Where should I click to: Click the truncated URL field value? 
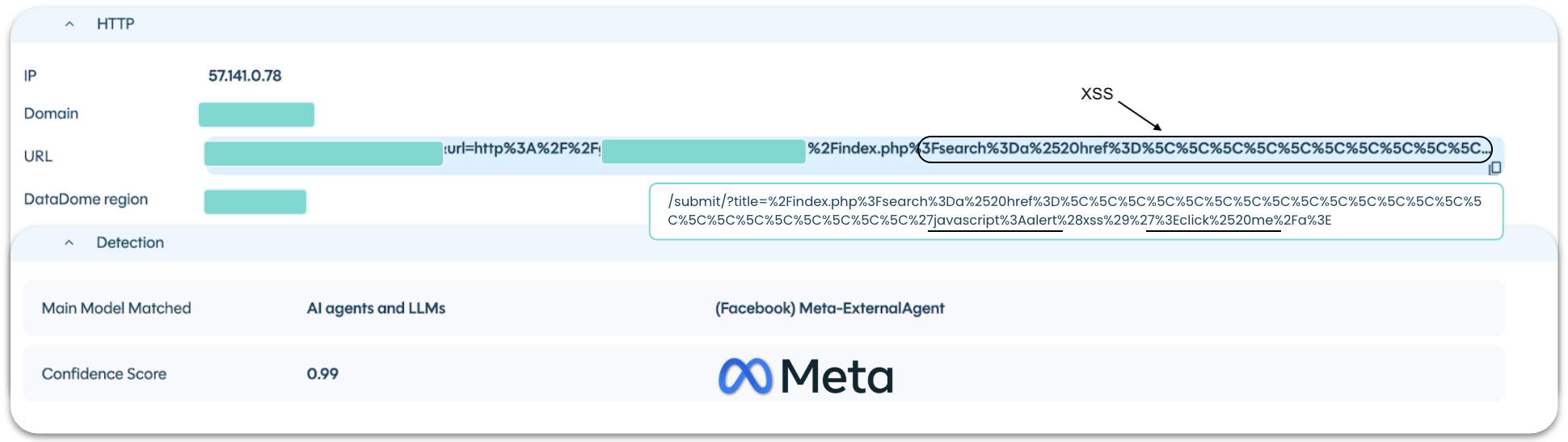854,155
